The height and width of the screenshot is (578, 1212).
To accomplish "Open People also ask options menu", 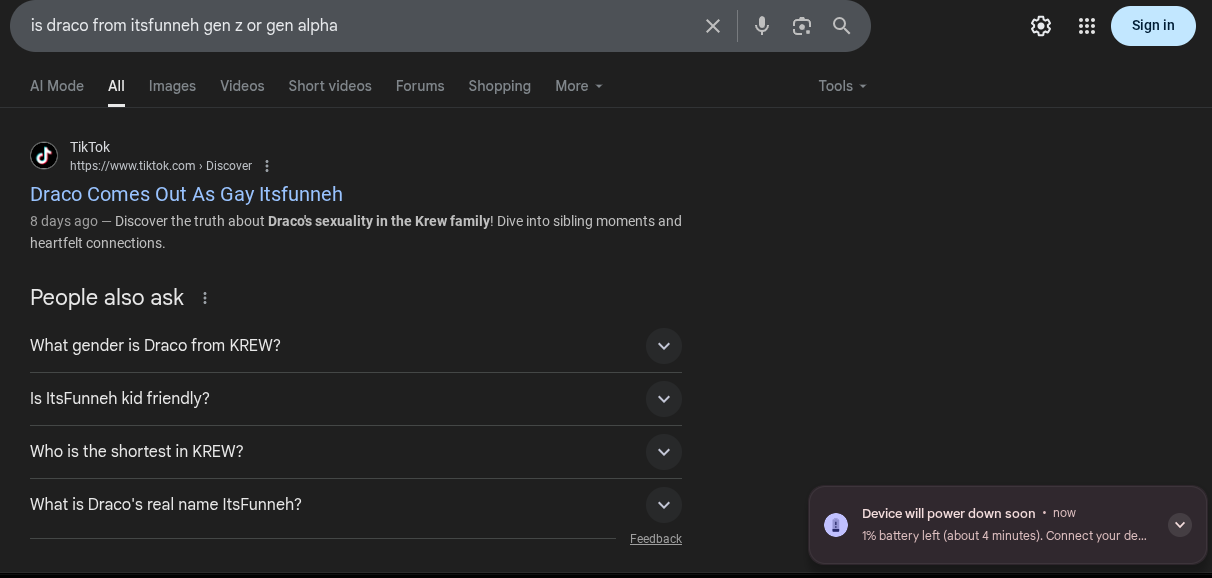I will coord(205,298).
